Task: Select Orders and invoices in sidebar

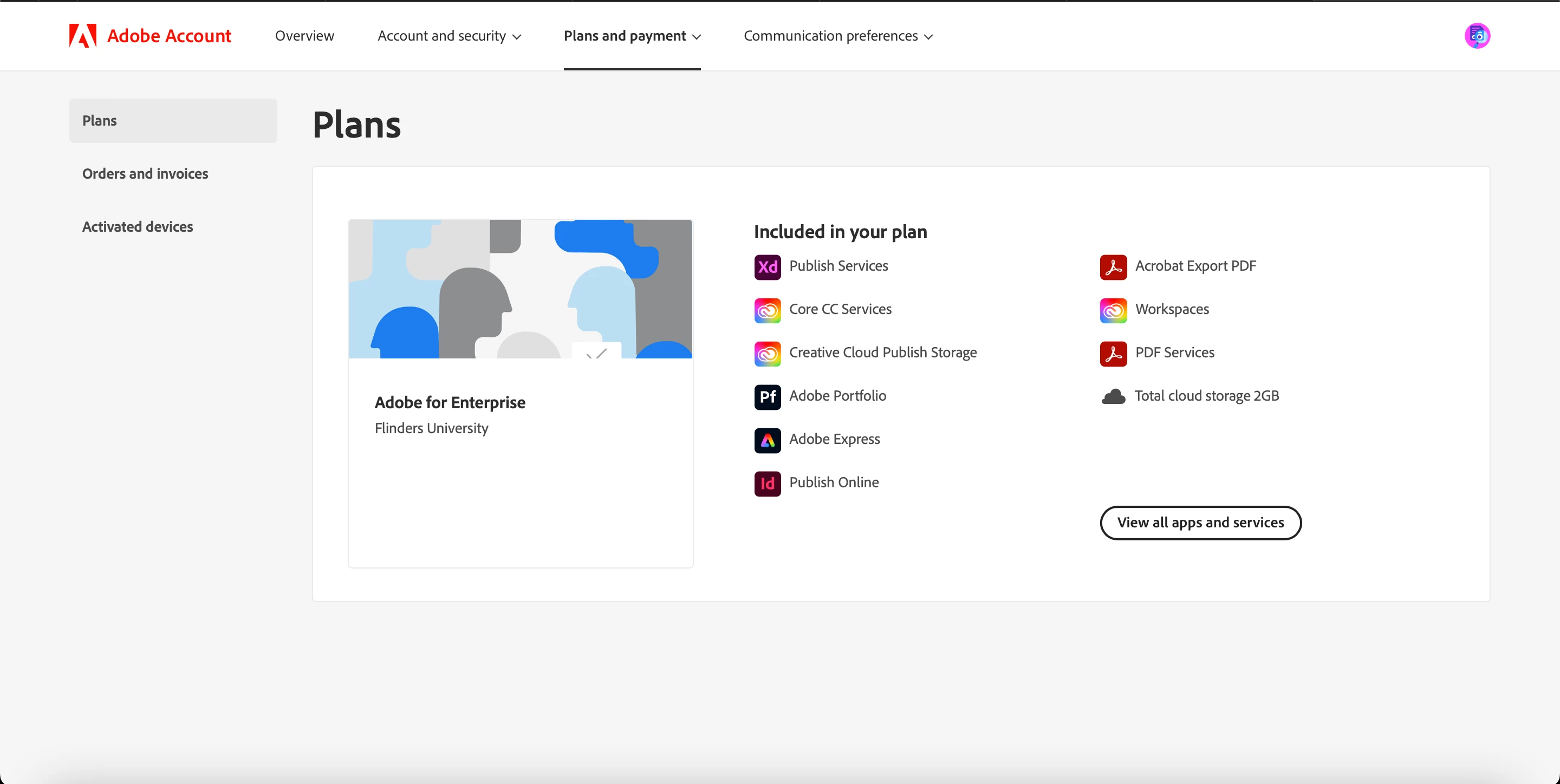Action: [x=145, y=174]
